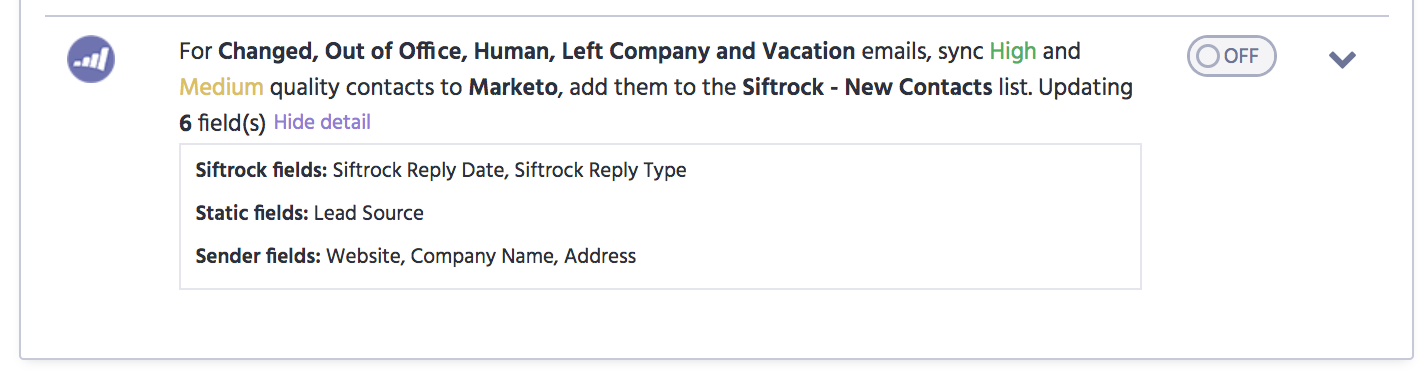Click the Address sender field

[600, 256]
